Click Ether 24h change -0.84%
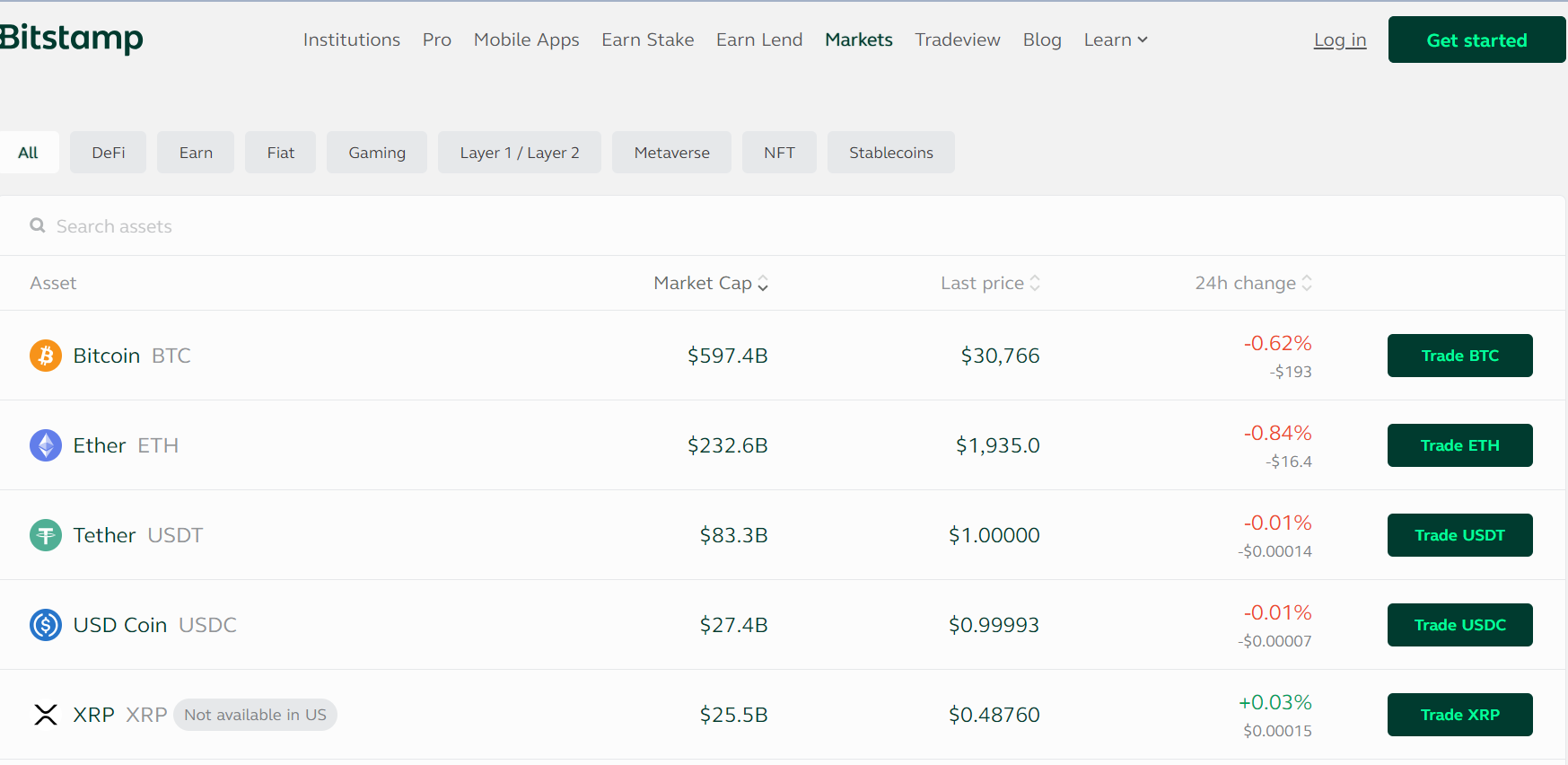The width and height of the screenshot is (1568, 765). click(x=1278, y=433)
